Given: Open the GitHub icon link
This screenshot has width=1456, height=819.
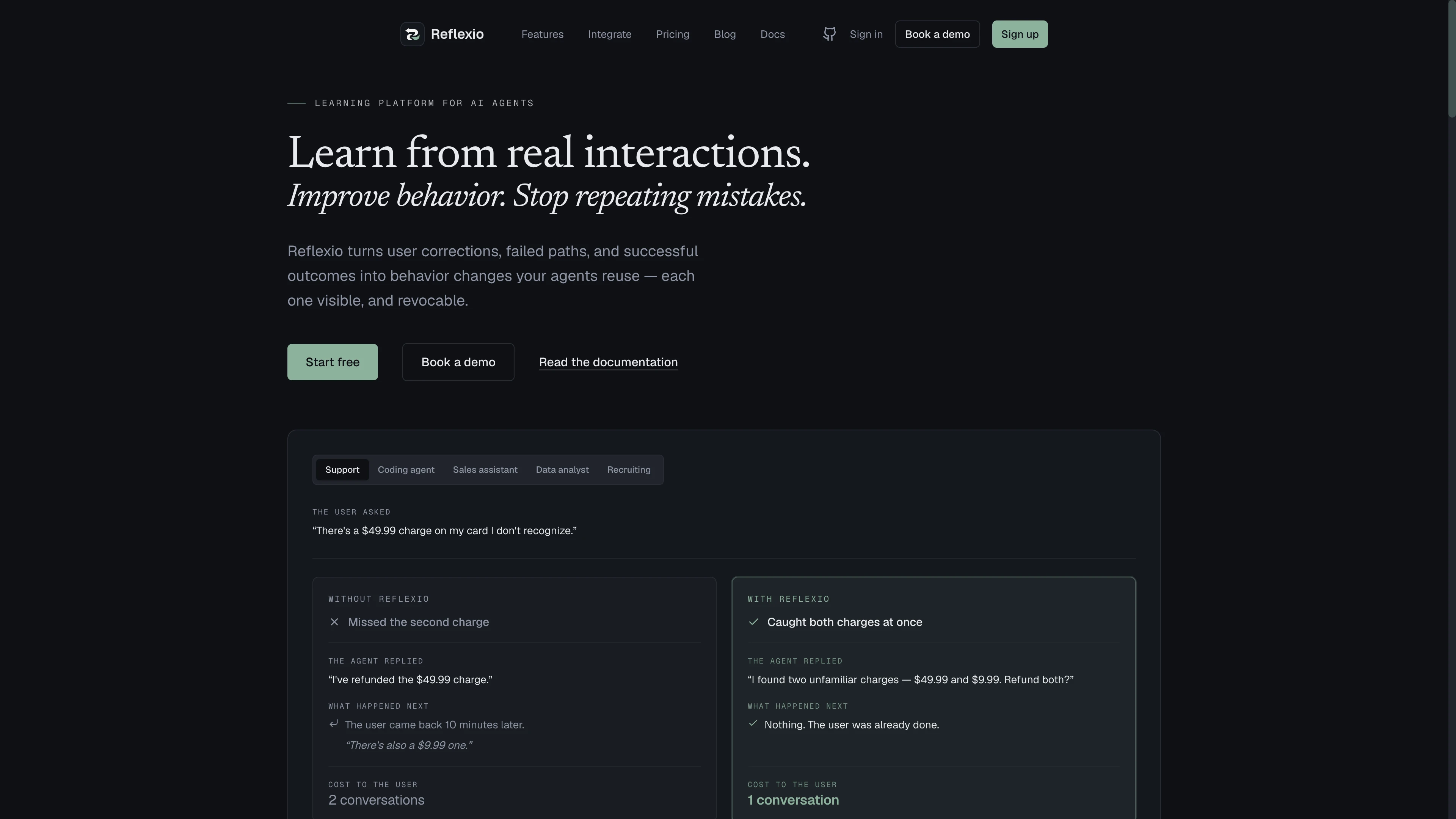Looking at the screenshot, I should point(829,35).
